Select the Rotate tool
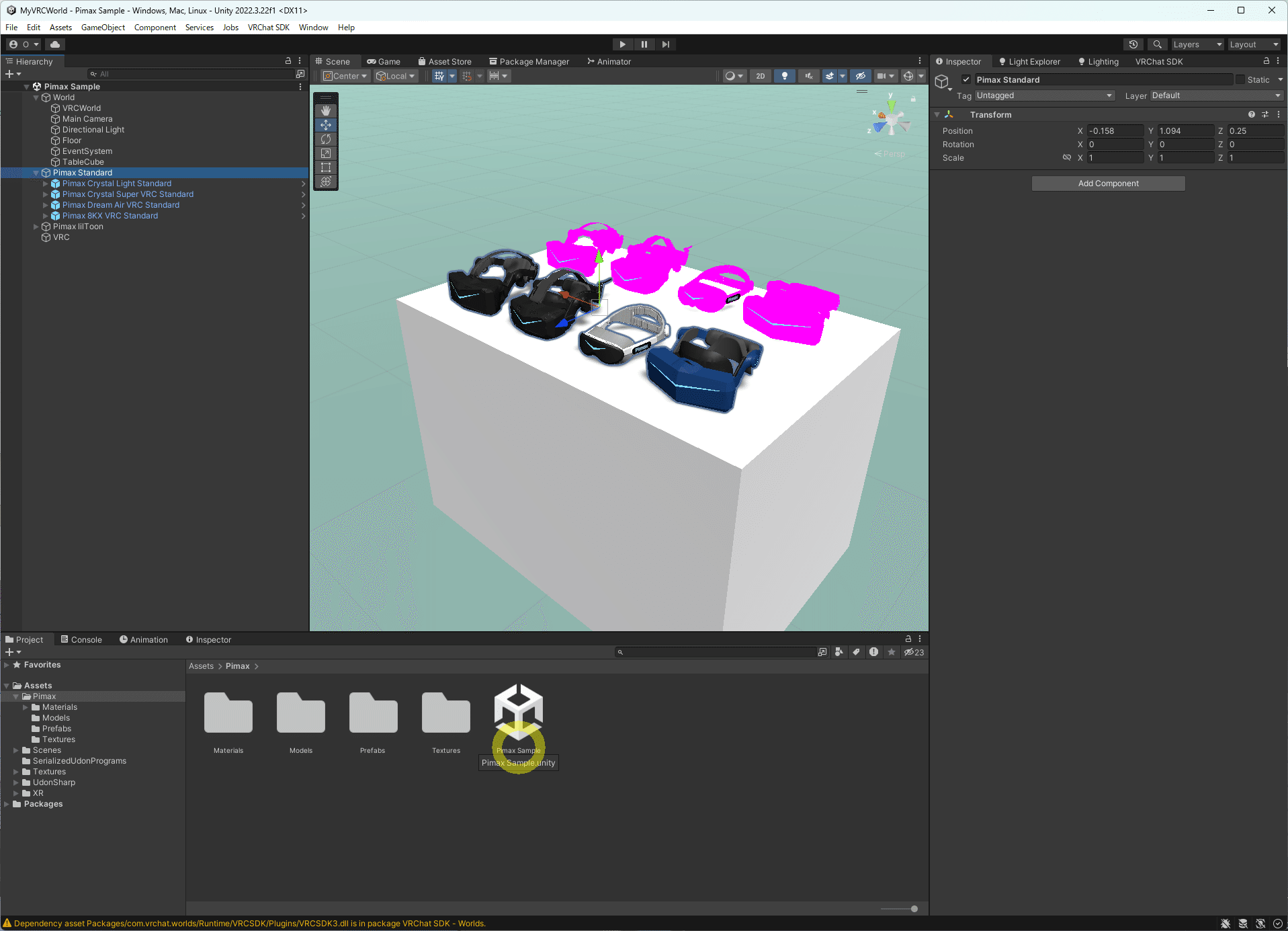The height and width of the screenshot is (931, 1288). 326,139
